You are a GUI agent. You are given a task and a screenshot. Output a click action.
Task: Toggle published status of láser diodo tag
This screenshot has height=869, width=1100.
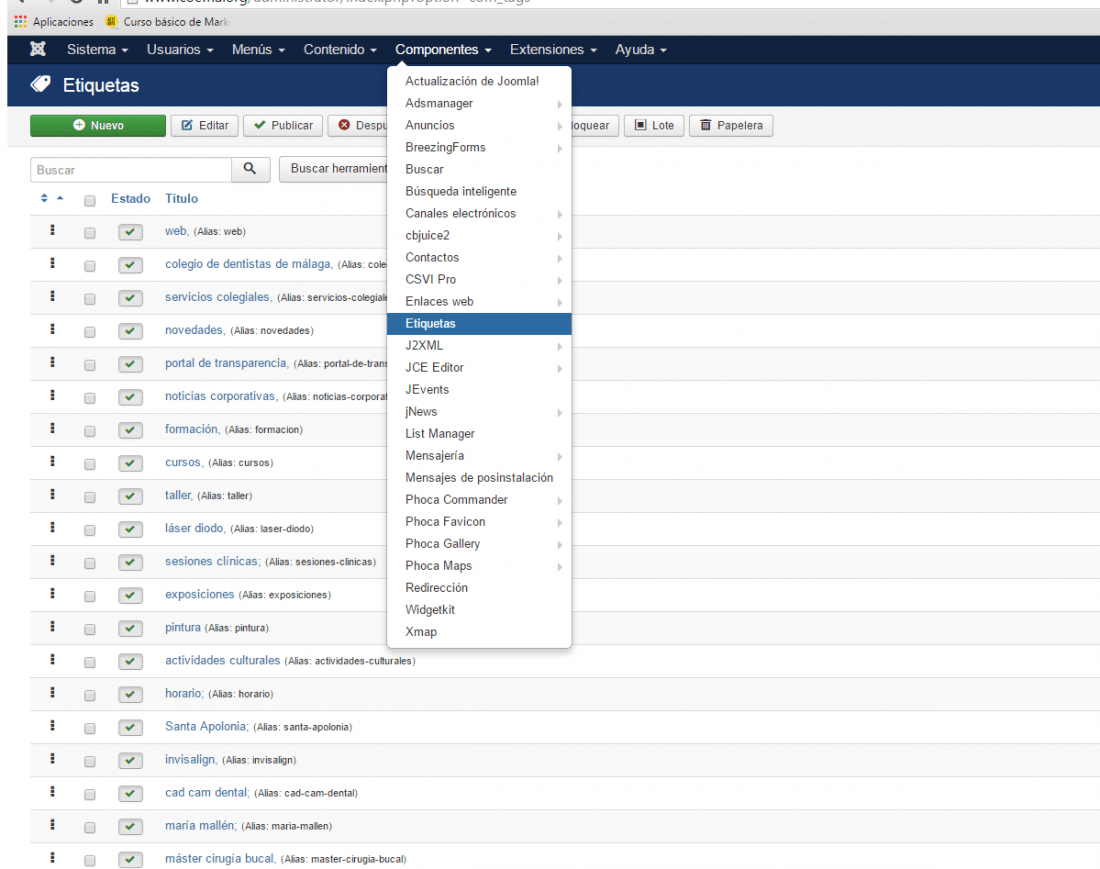point(130,529)
